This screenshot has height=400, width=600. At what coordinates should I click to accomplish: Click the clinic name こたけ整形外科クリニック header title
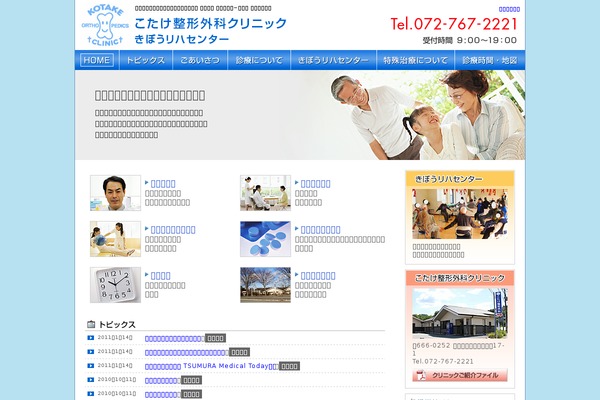(x=210, y=23)
